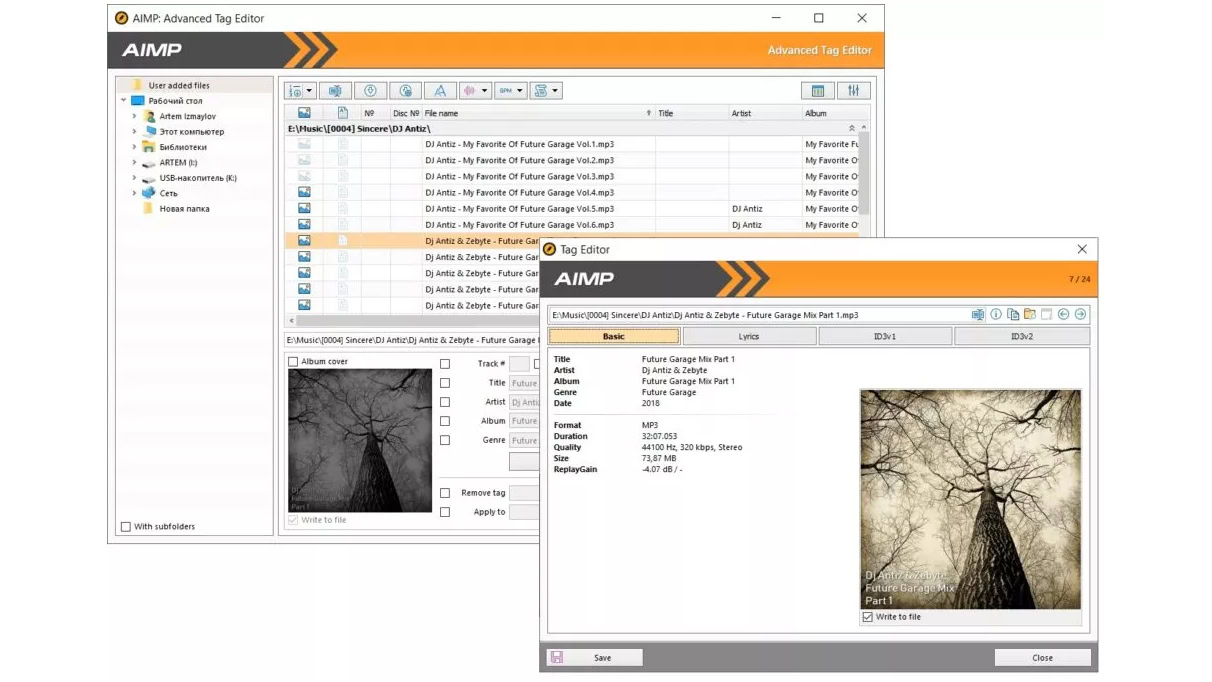This screenshot has height=682, width=1212.
Task: Click the disc download toolbar icon
Action: click(370, 91)
